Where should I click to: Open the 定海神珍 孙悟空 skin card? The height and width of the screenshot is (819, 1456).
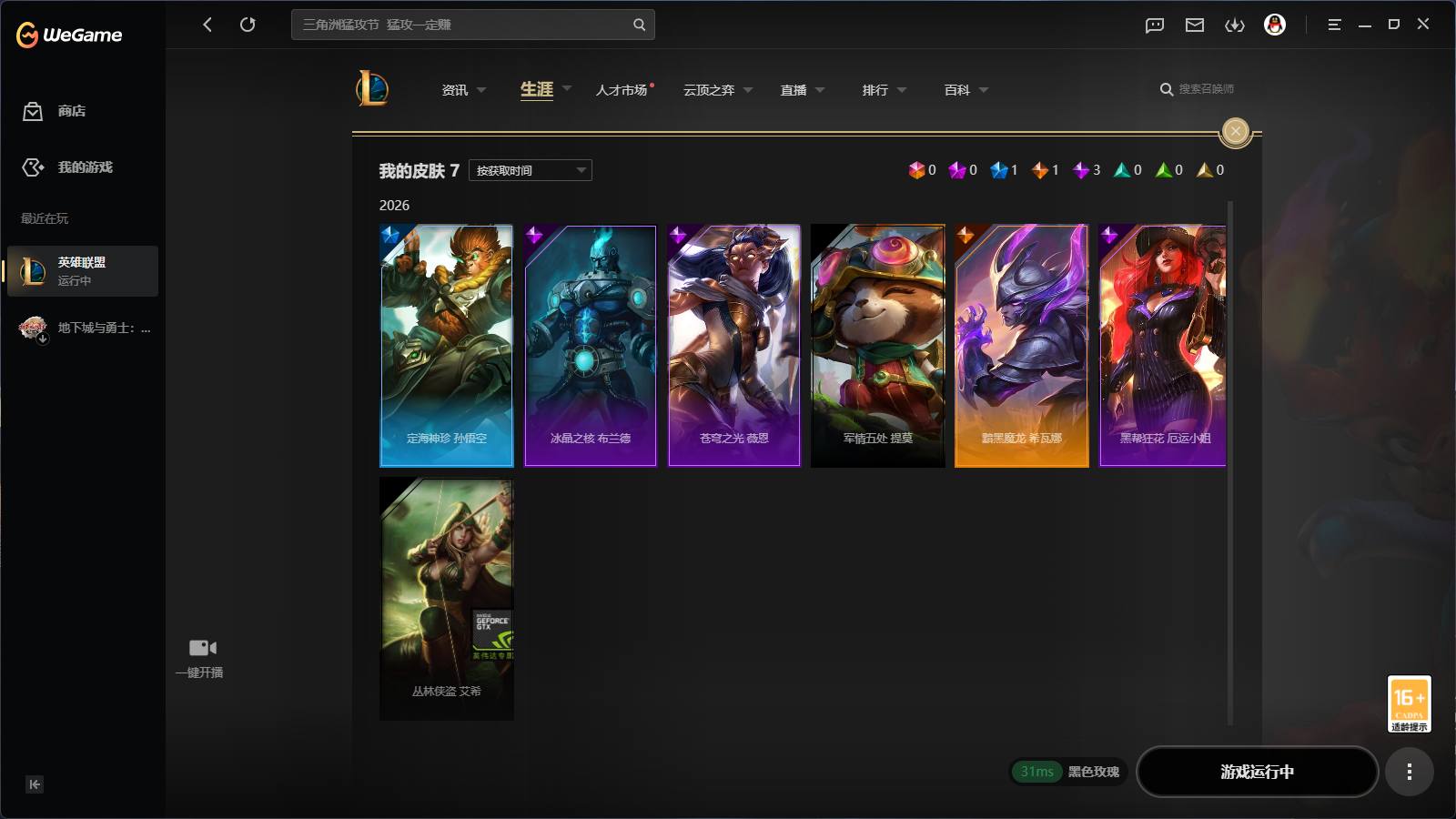[x=447, y=346]
